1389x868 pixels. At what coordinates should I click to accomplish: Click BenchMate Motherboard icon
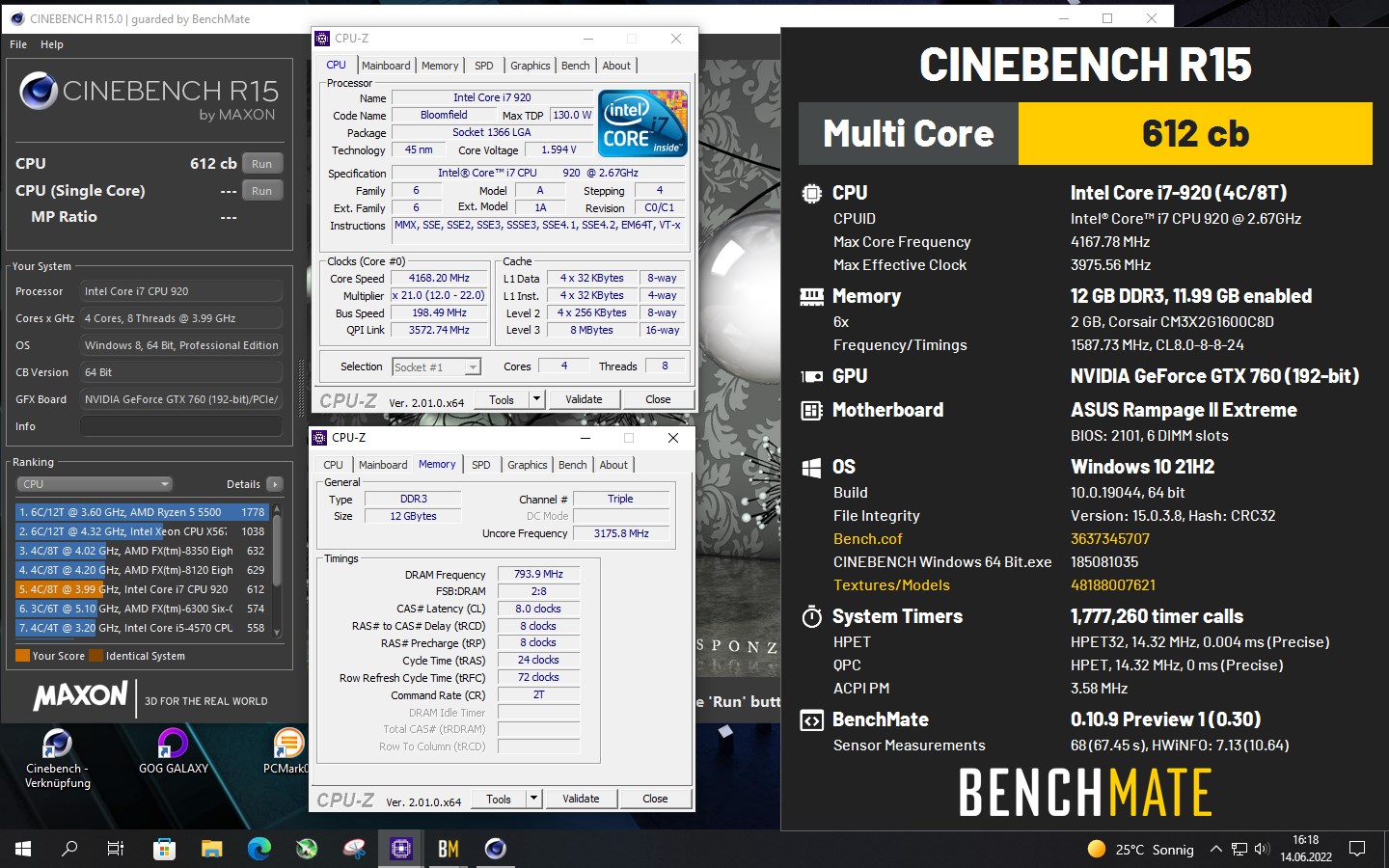coord(812,411)
